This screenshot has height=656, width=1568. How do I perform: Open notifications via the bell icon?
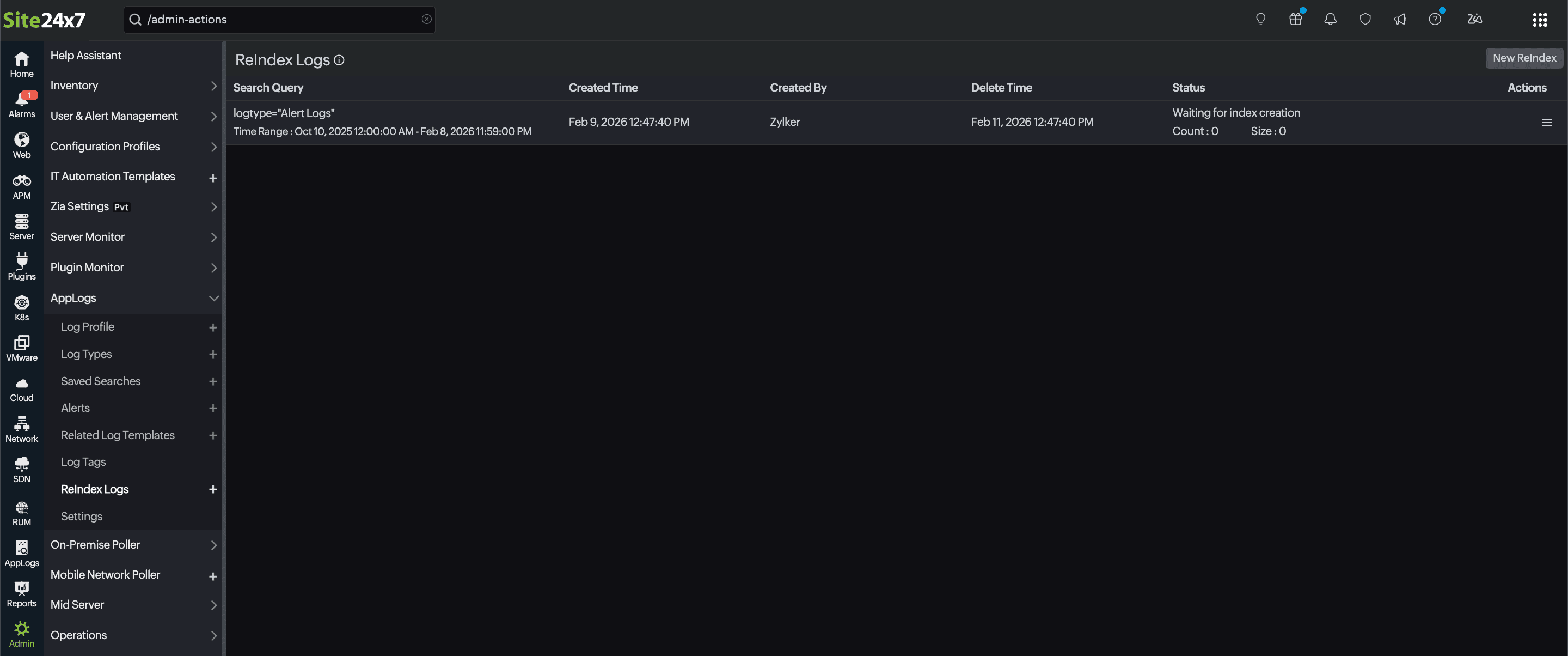point(1330,19)
